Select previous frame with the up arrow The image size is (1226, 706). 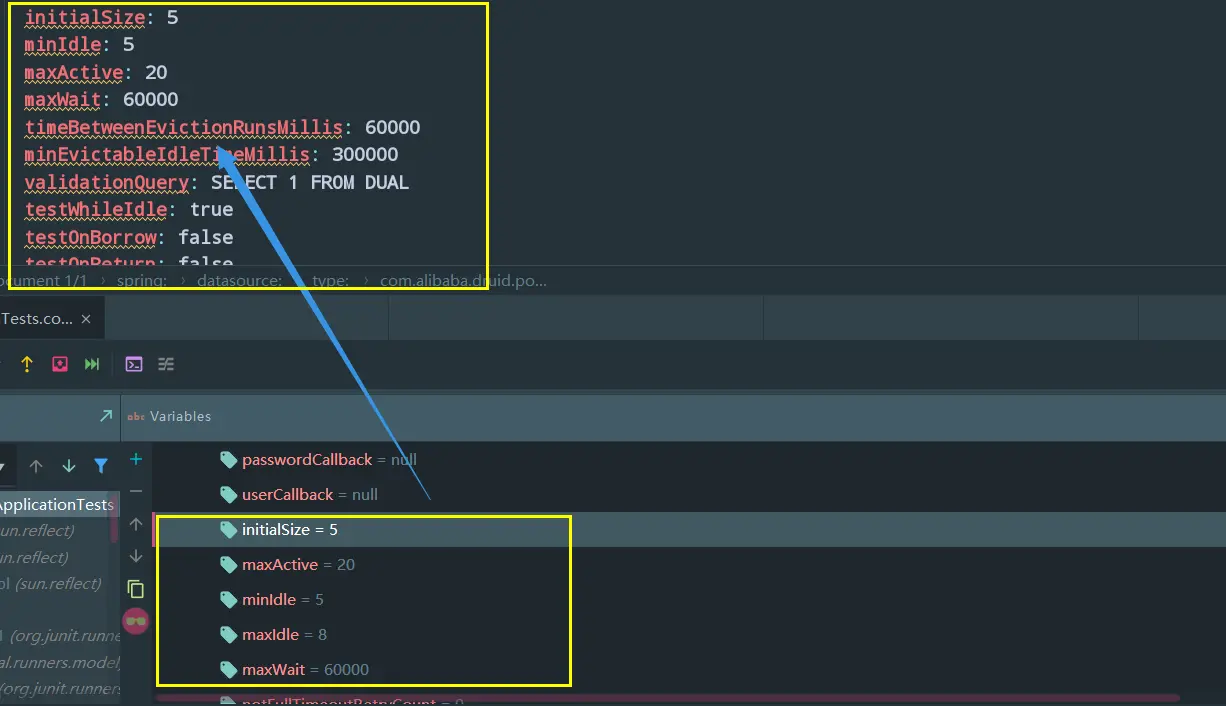pyautogui.click(x=36, y=466)
